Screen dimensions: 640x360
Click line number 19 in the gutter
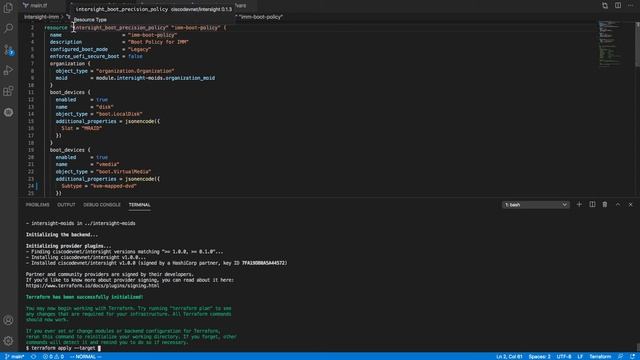pyautogui.click(x=31, y=150)
